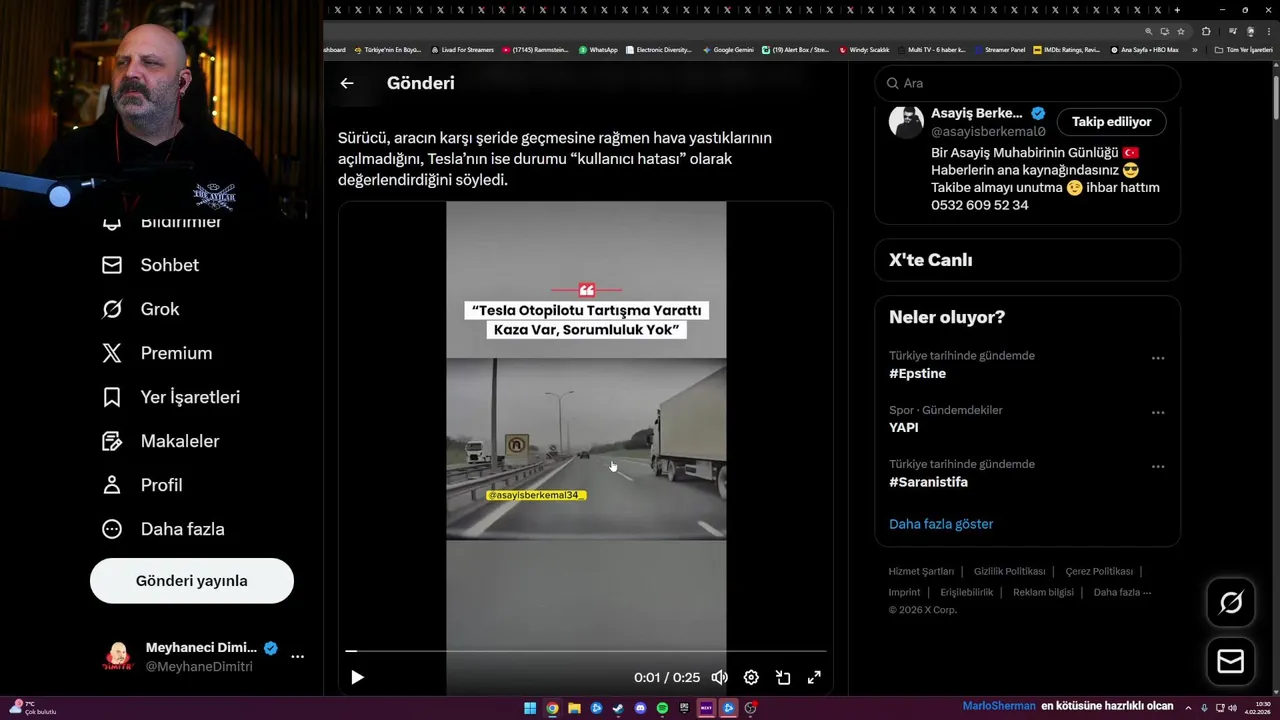Viewport: 1280px width, 720px height.
Task: Open Çerez Politikası footer link
Action: 1099,571
